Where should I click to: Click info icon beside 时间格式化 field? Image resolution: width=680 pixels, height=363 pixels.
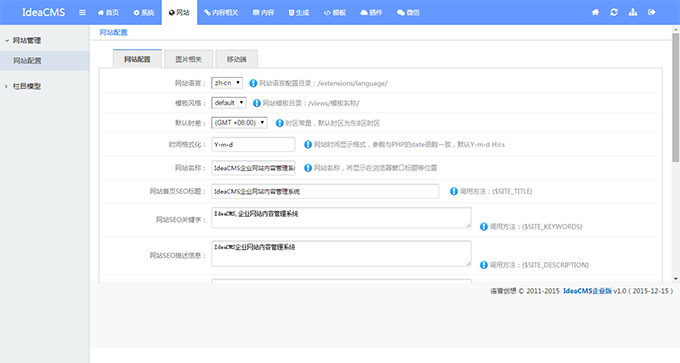pyautogui.click(x=308, y=144)
